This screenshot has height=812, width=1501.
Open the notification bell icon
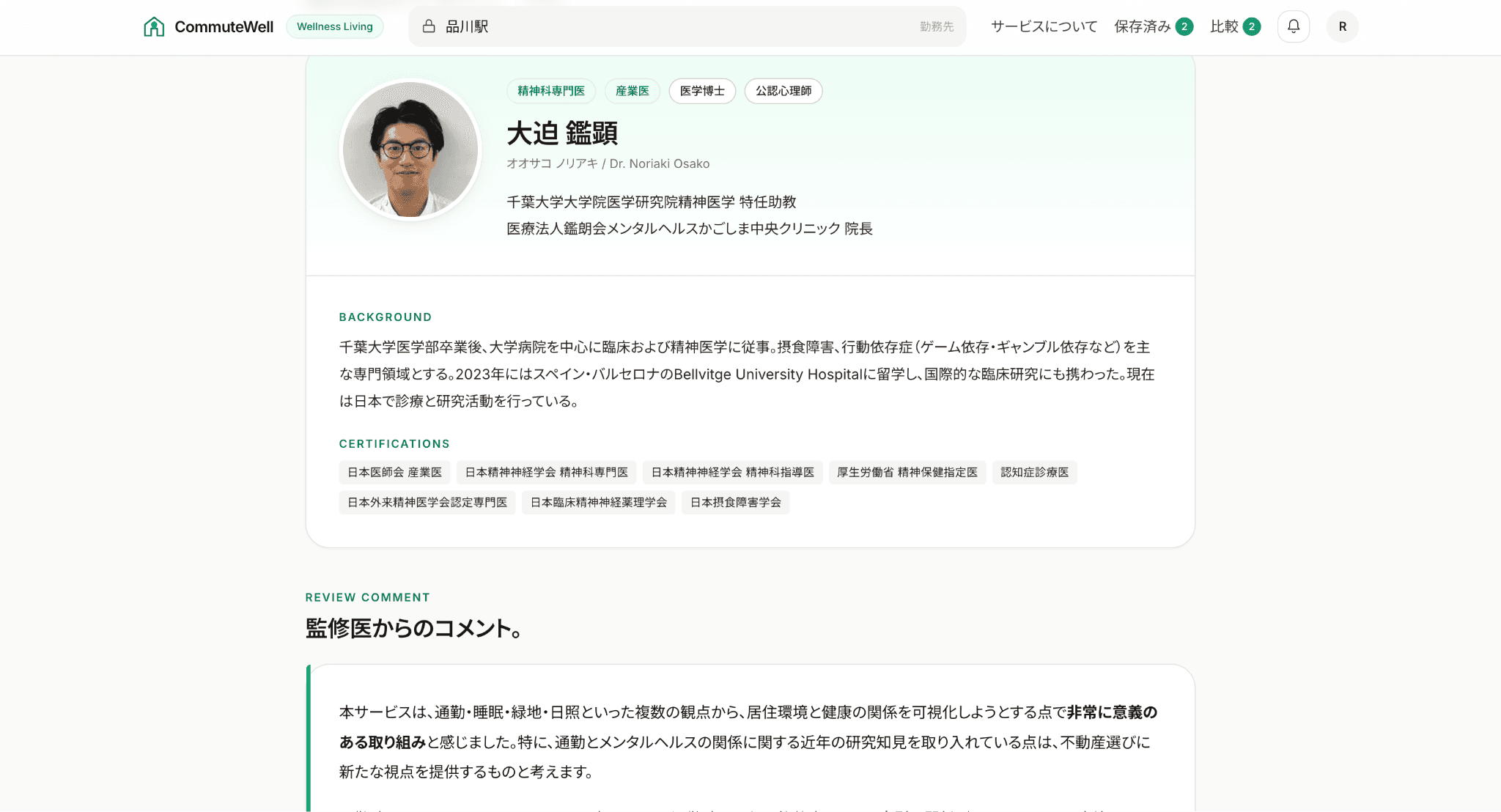click(1293, 26)
